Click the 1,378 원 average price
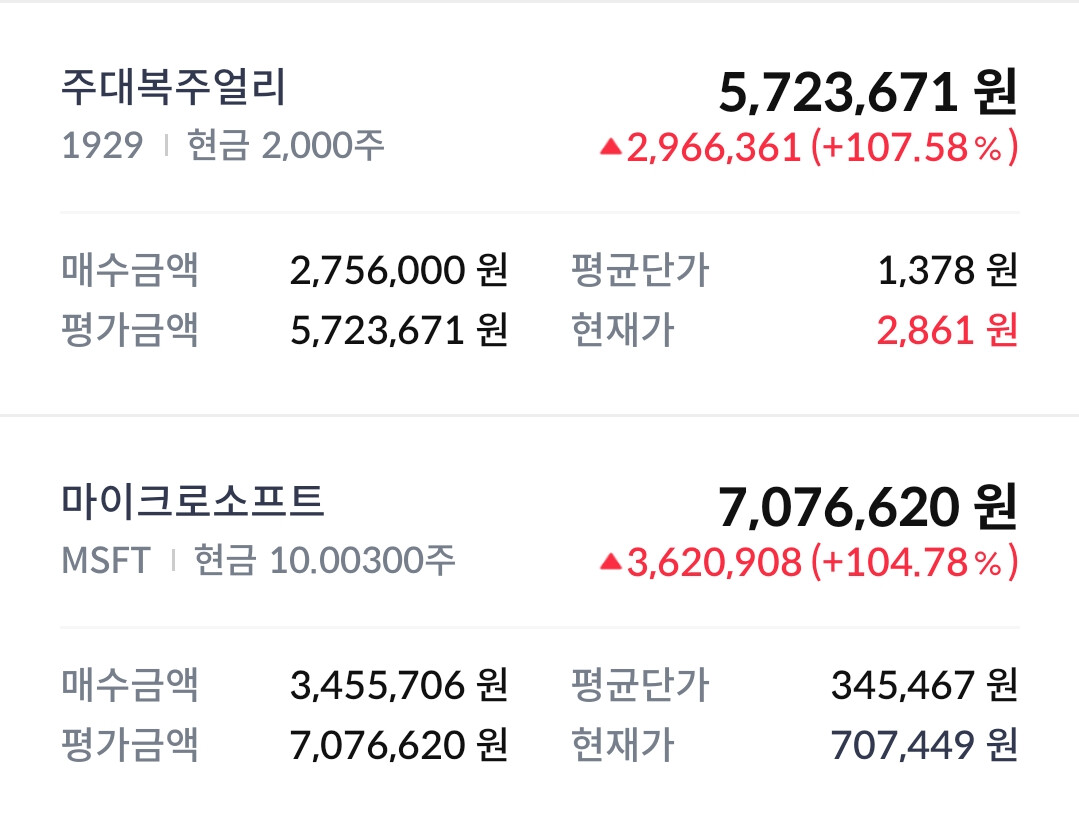The height and width of the screenshot is (829, 1079). click(947, 270)
